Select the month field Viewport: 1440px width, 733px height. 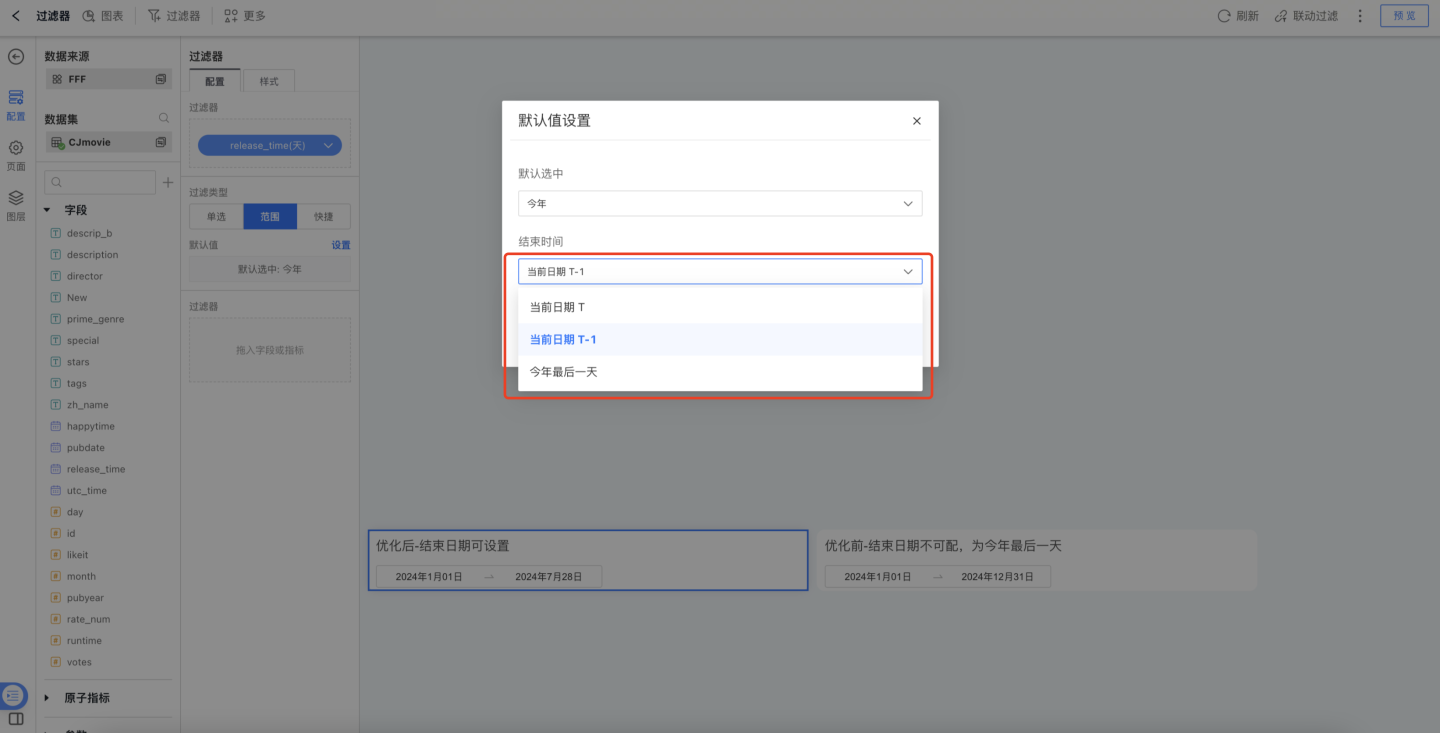pos(81,576)
